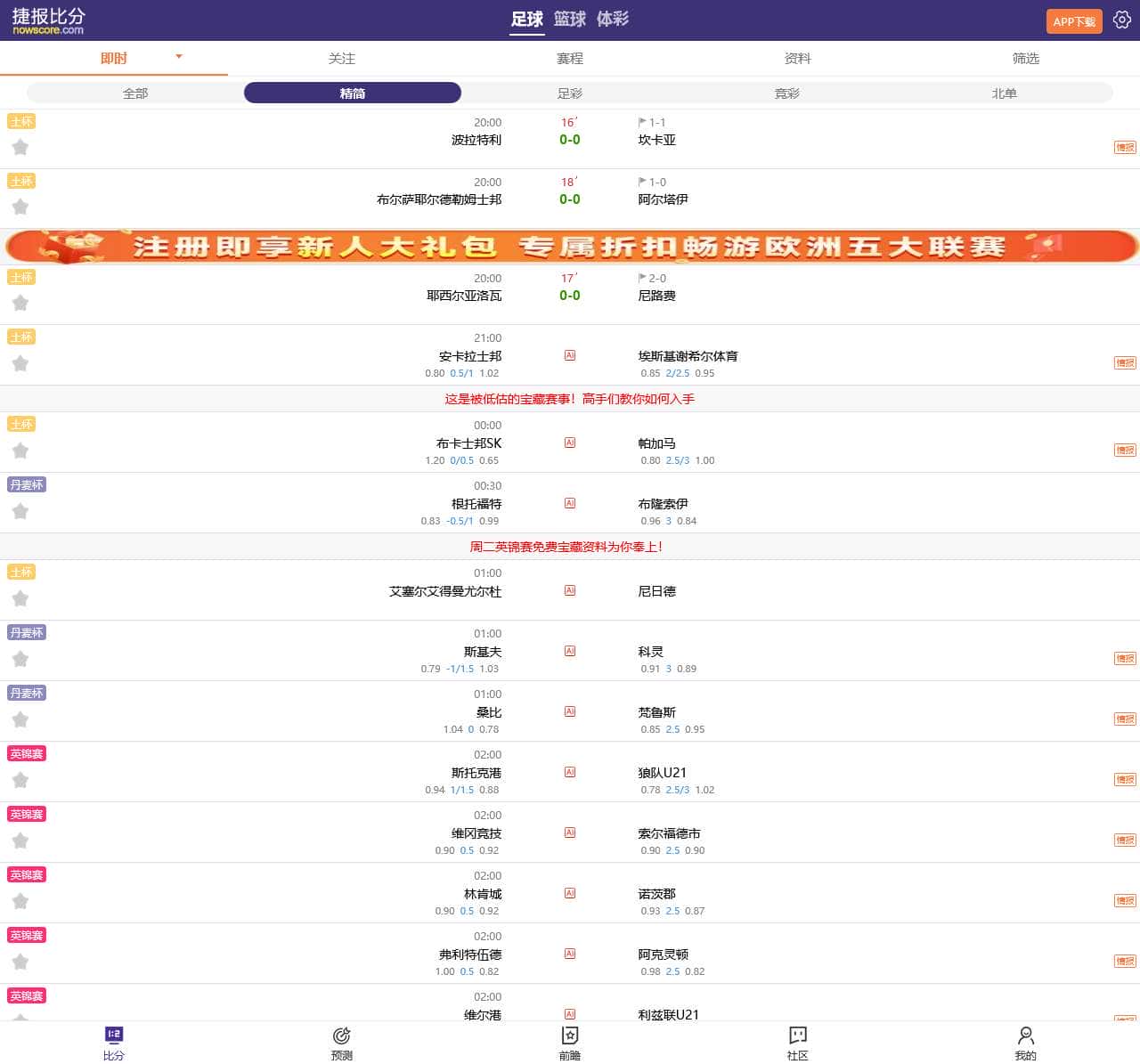Select the 赛程 schedule tab
This screenshot has height=1064, width=1140.
(x=570, y=58)
